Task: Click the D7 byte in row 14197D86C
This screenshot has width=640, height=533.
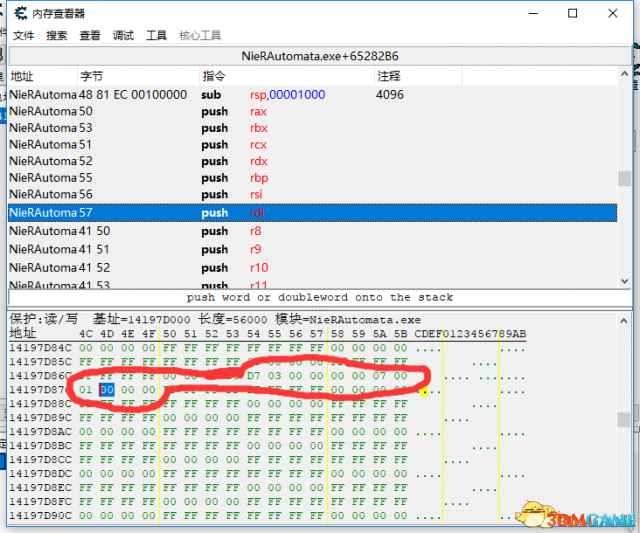Action: tap(253, 375)
